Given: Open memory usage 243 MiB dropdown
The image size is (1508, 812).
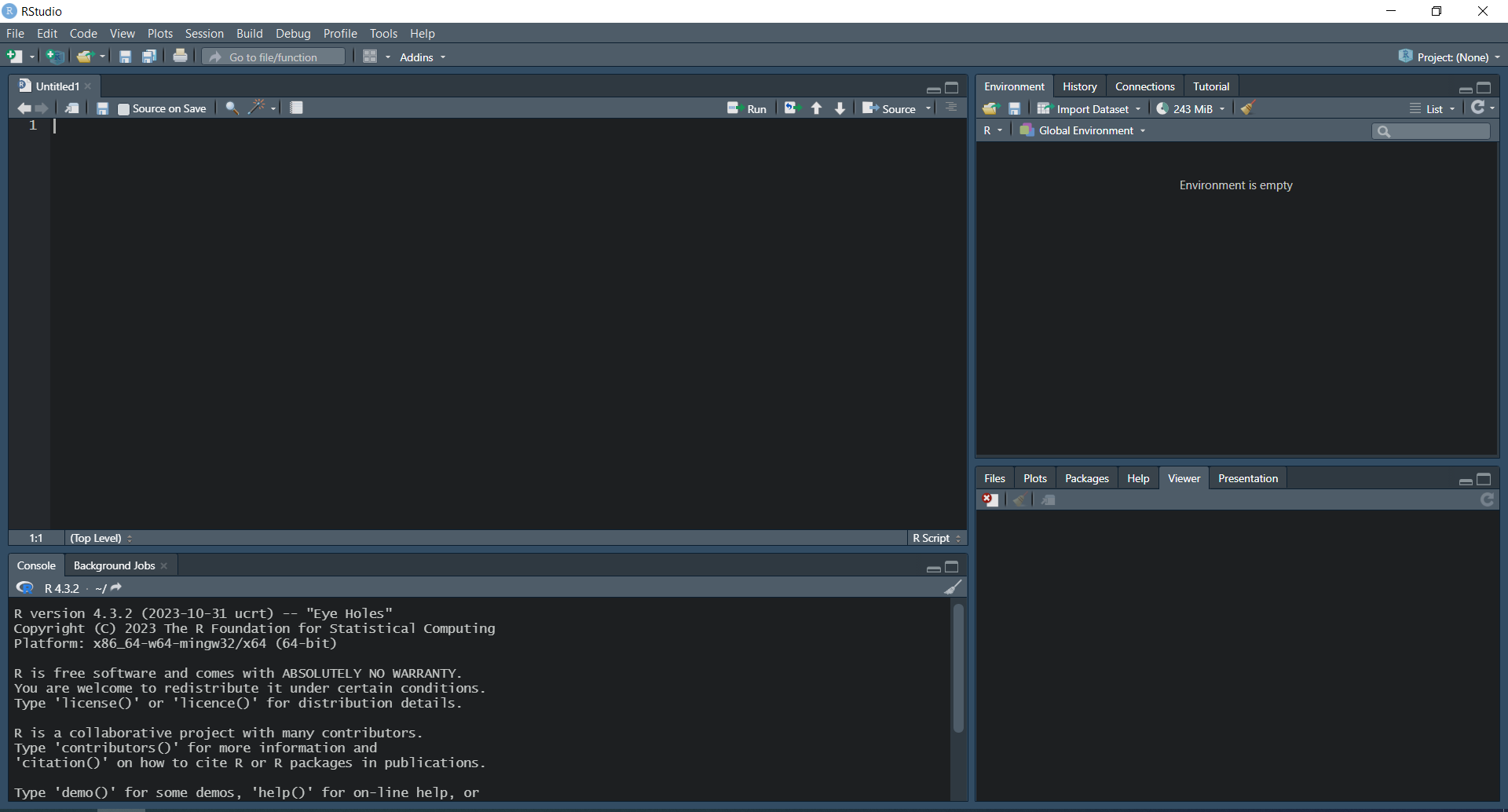Looking at the screenshot, I should 1191,108.
